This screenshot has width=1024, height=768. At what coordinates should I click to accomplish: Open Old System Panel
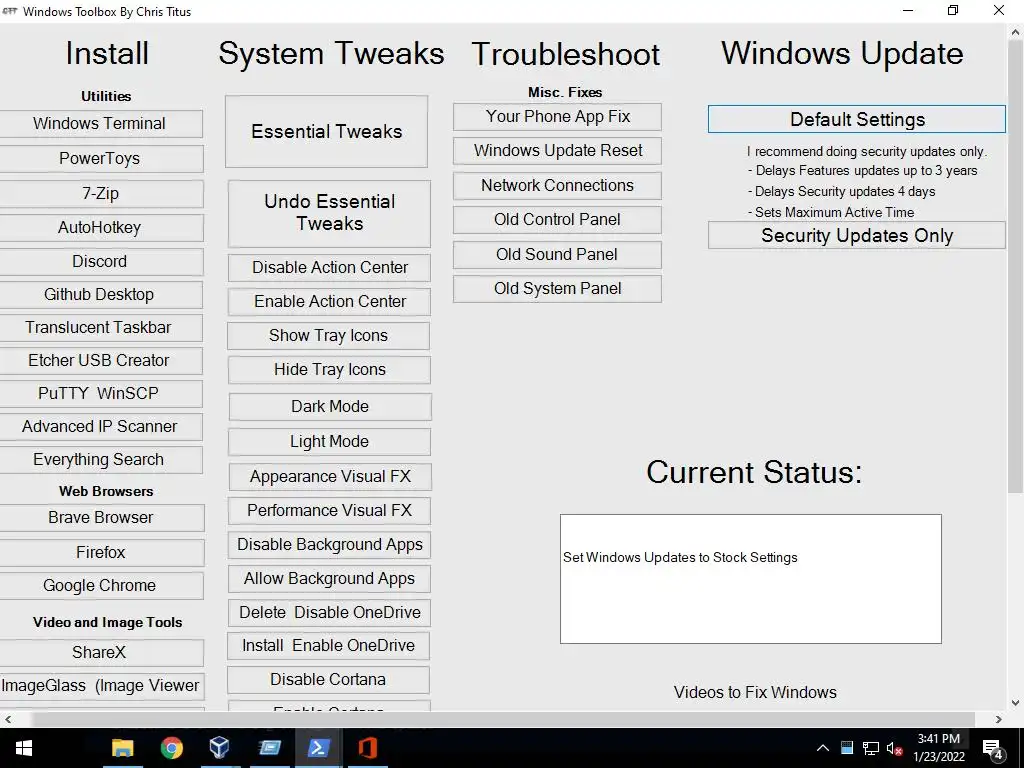(x=557, y=289)
